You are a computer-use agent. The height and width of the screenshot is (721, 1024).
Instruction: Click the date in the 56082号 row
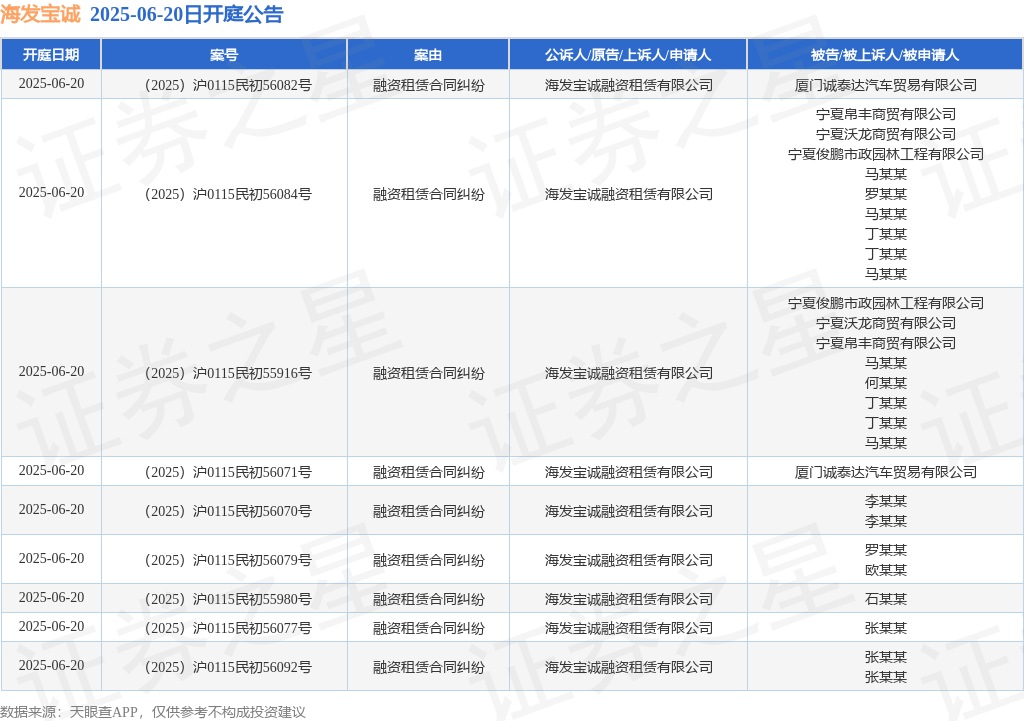click(x=51, y=84)
